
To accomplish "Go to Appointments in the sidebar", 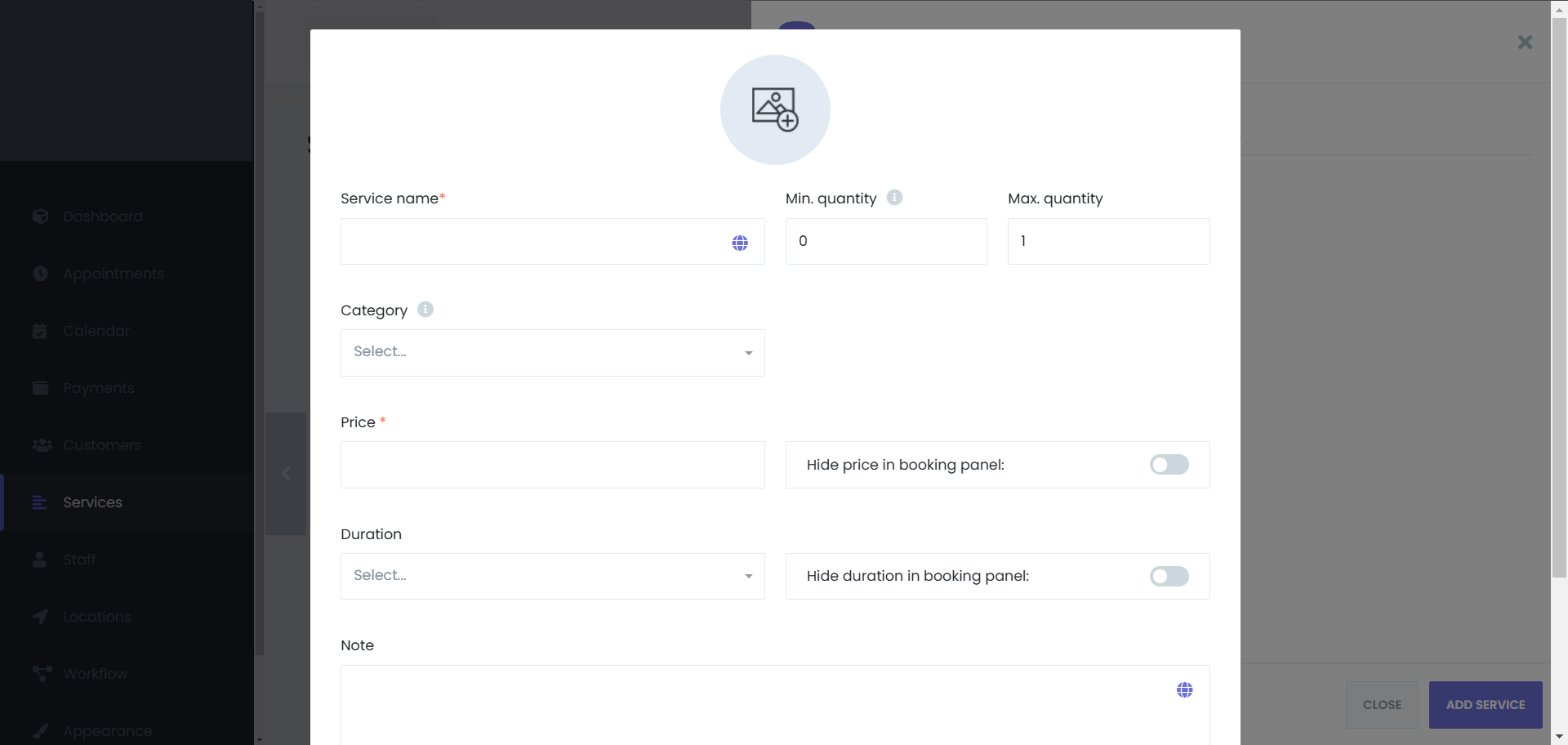I will 114,274.
